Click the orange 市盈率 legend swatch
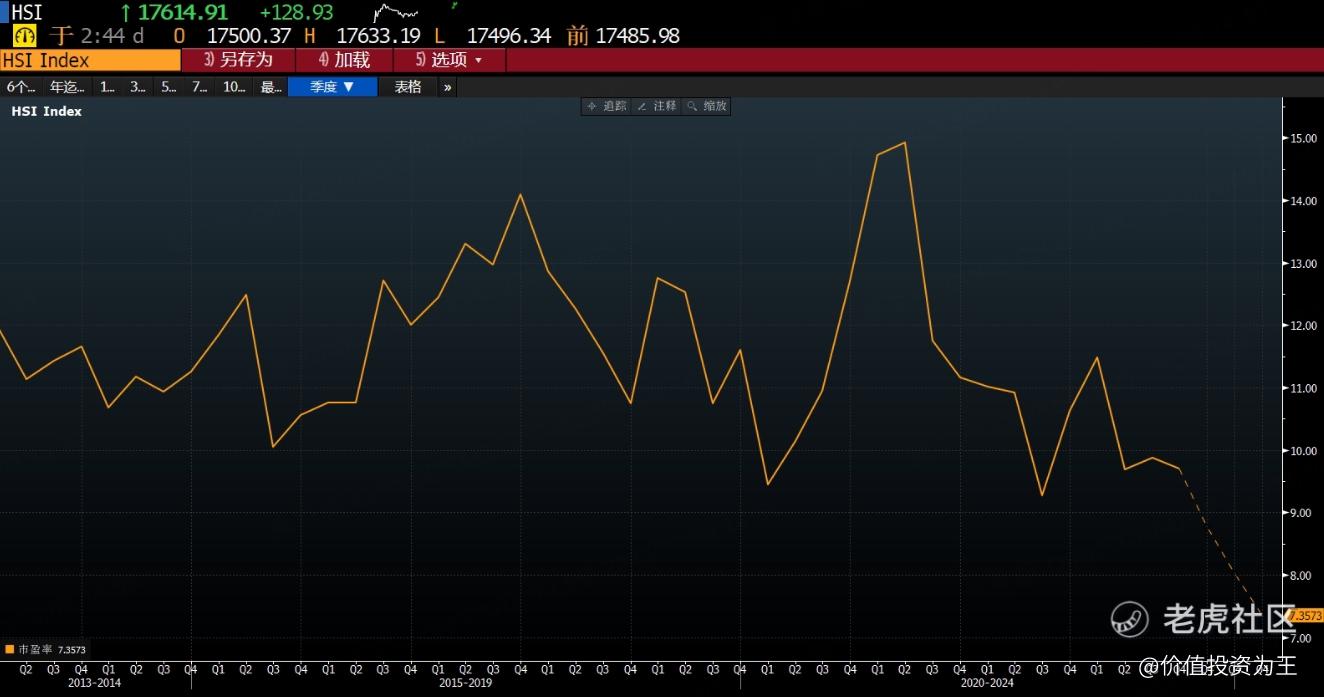 coord(10,650)
